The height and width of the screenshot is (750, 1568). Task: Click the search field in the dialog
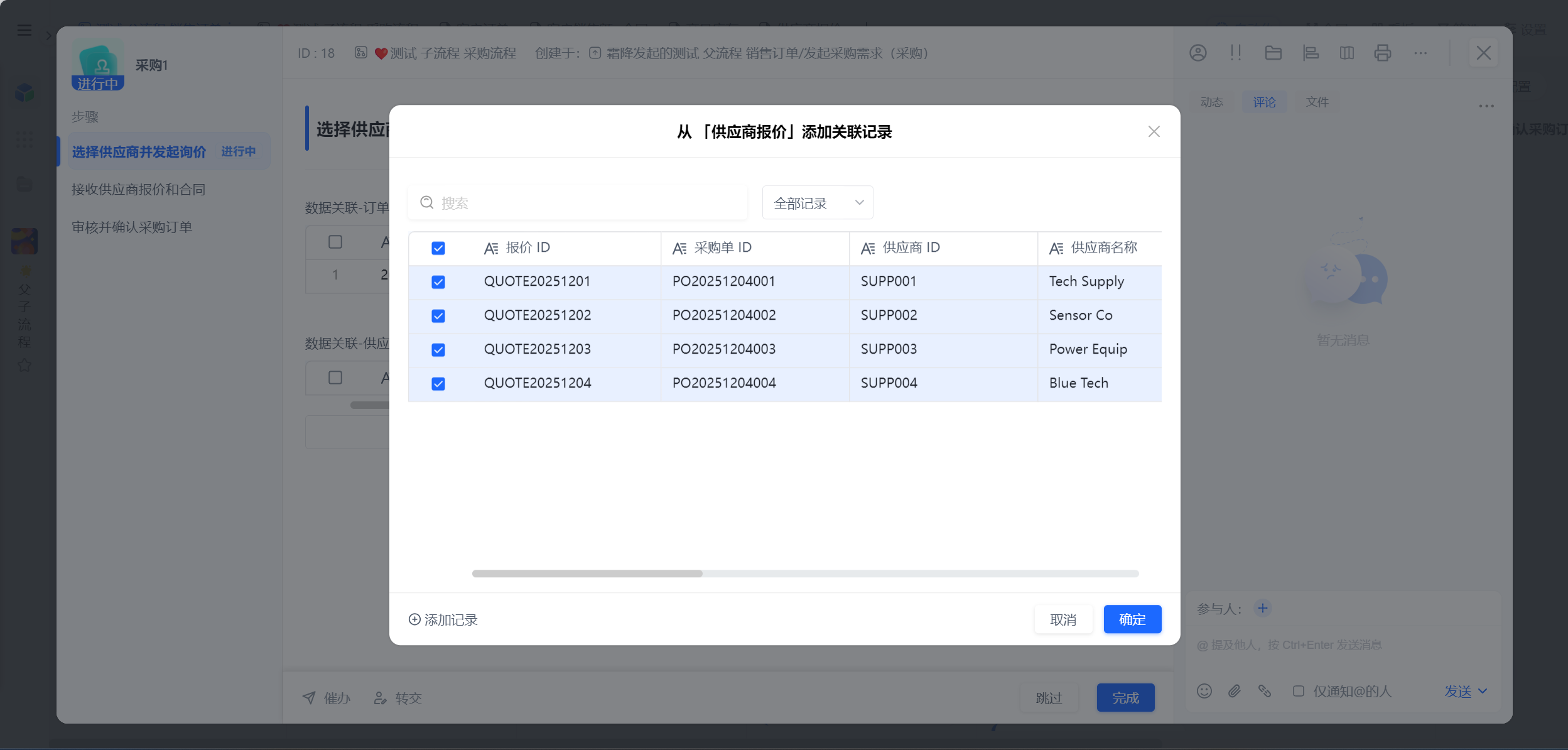click(x=578, y=202)
